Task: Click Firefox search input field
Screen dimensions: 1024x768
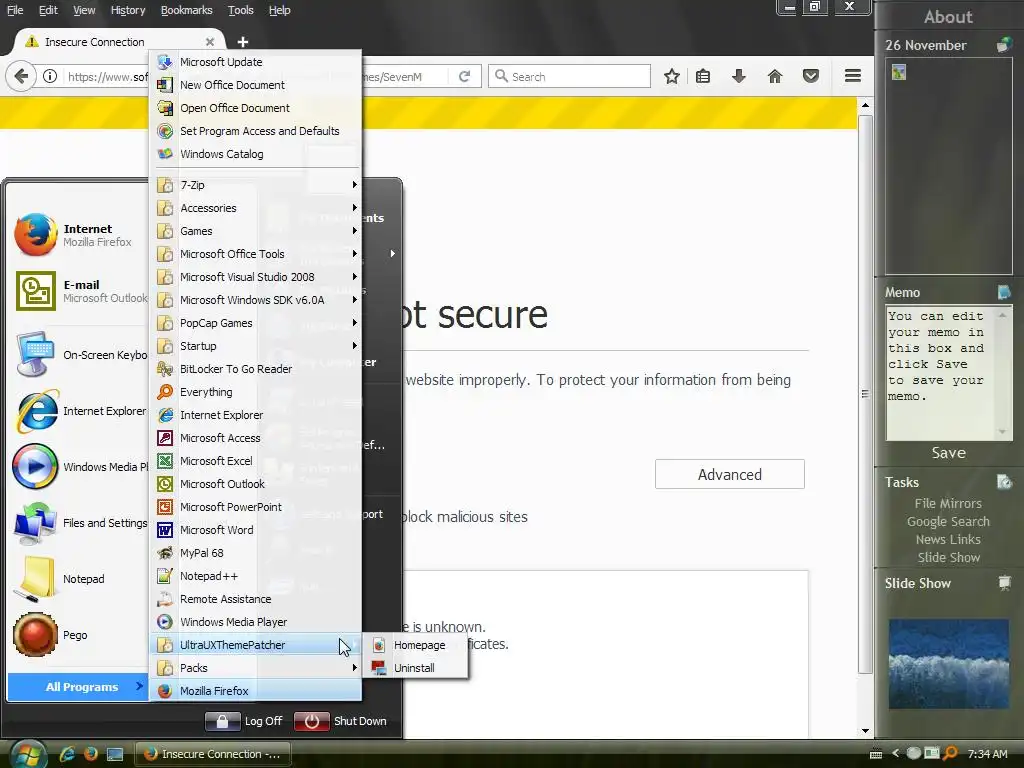Action: click(569, 76)
